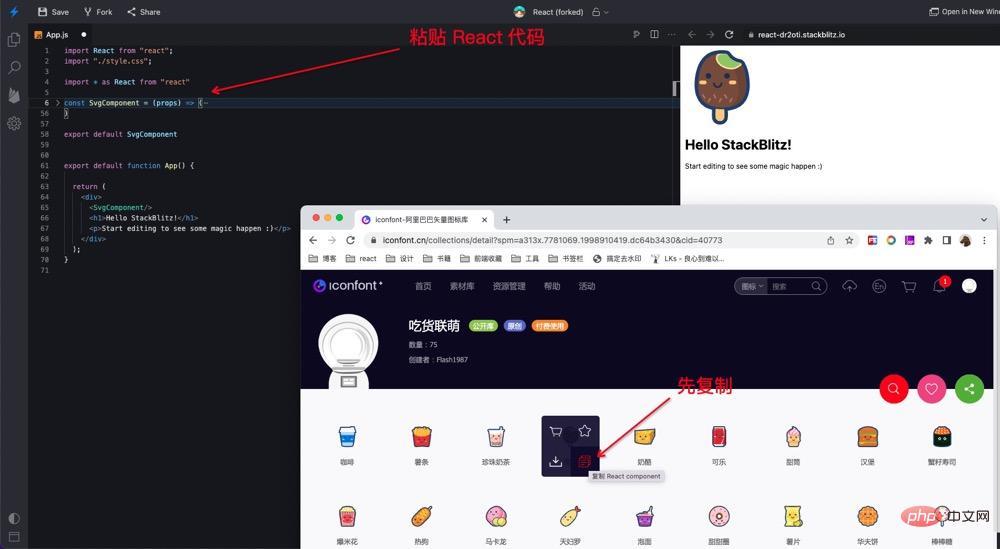
Task: Open StackBlitz settings gear
Action: pyautogui.click(x=14, y=123)
